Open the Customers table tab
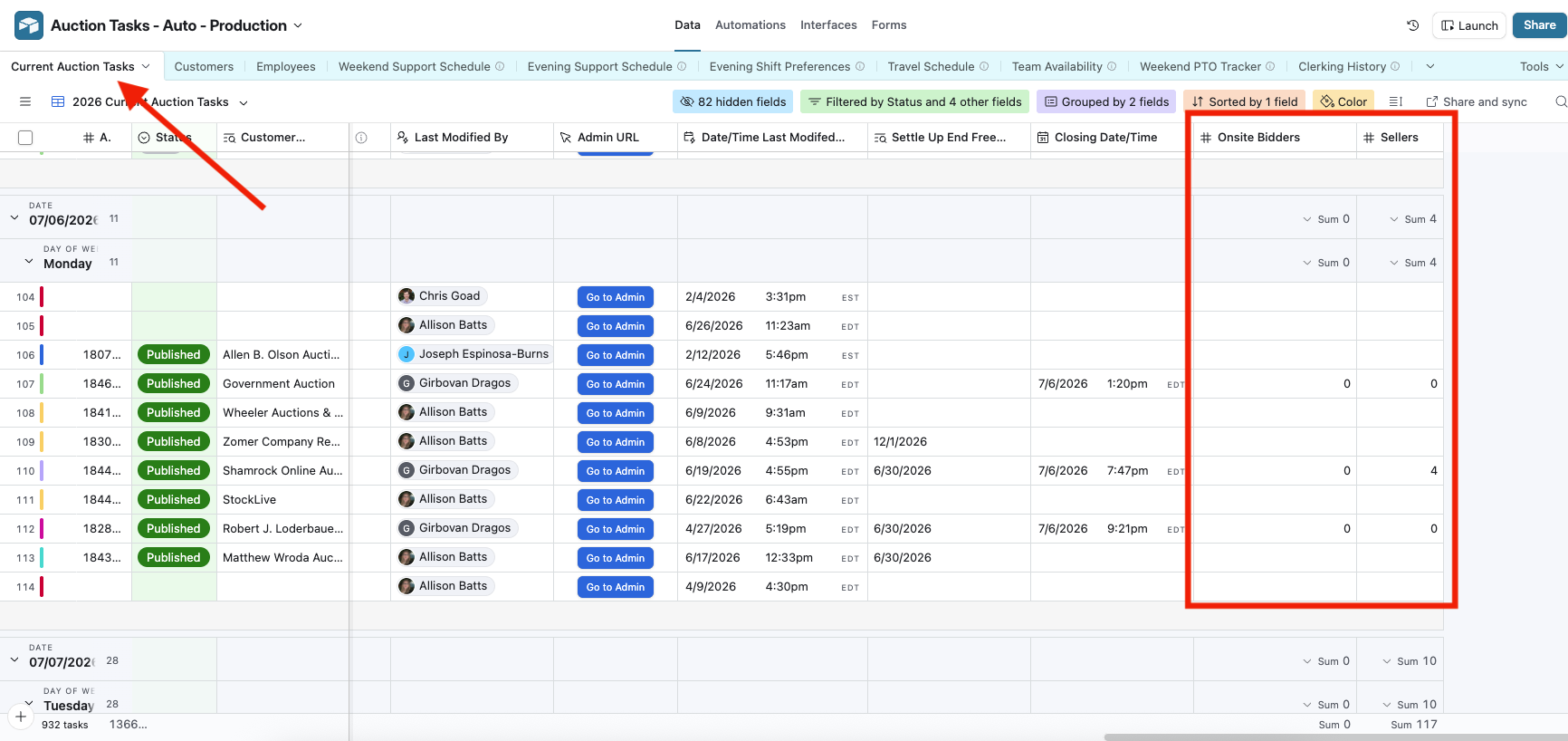 [x=204, y=66]
